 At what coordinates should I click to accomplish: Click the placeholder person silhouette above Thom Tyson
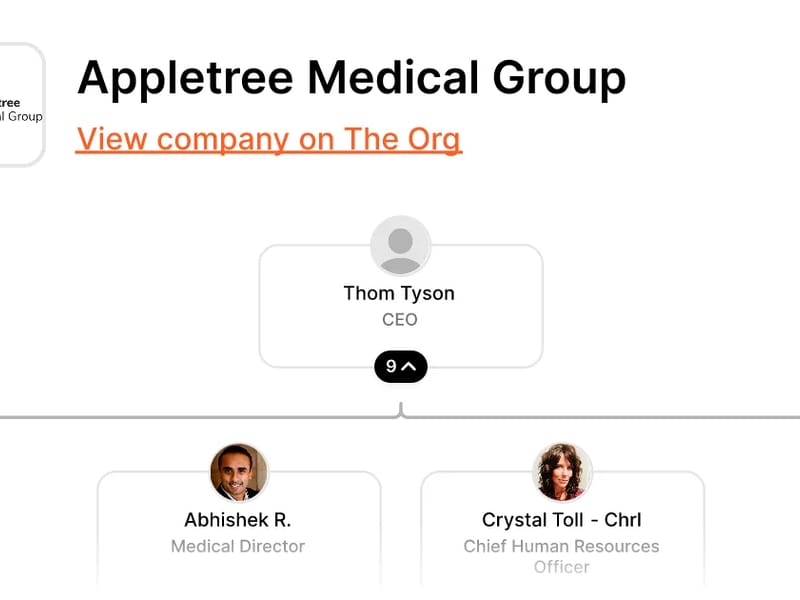(400, 245)
